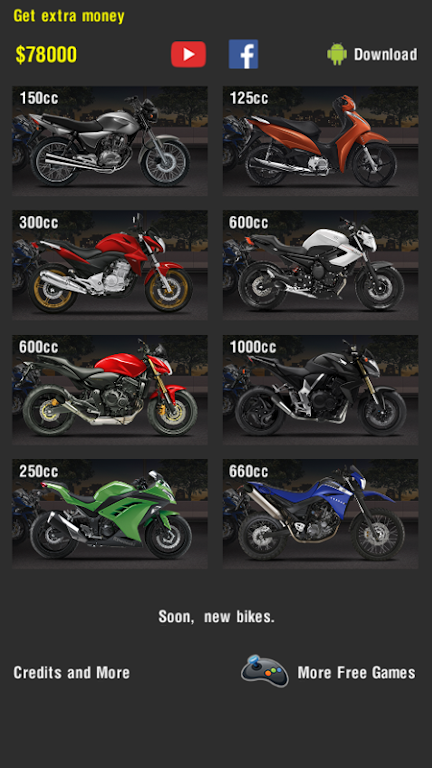
Task: Open the YouTube icon link
Action: coord(188,54)
